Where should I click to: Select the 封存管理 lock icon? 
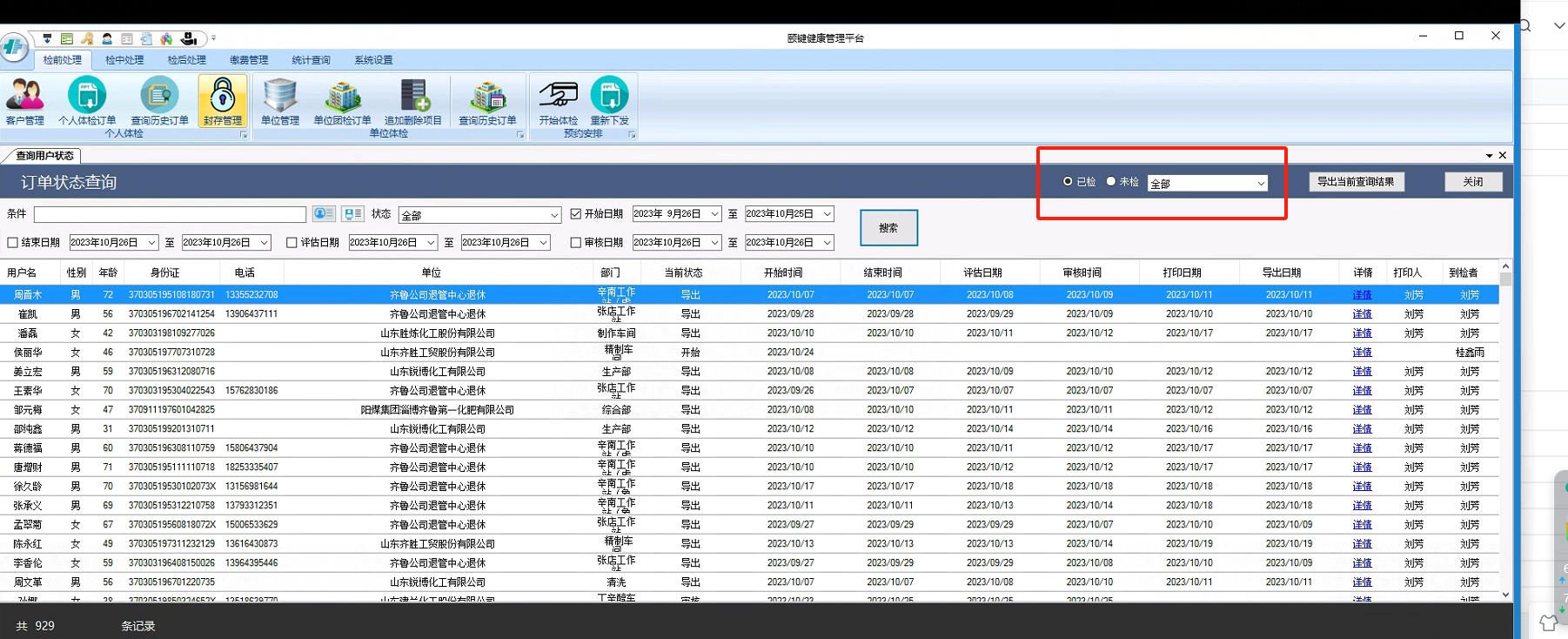pos(223,101)
